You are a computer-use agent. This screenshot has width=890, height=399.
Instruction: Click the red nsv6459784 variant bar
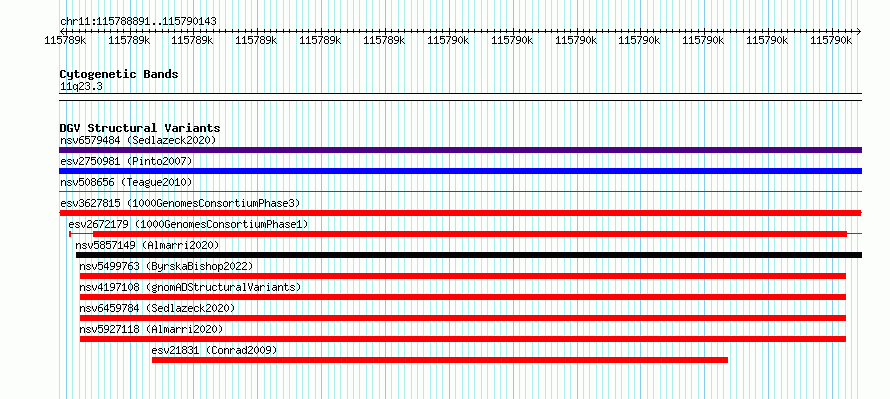(x=463, y=318)
